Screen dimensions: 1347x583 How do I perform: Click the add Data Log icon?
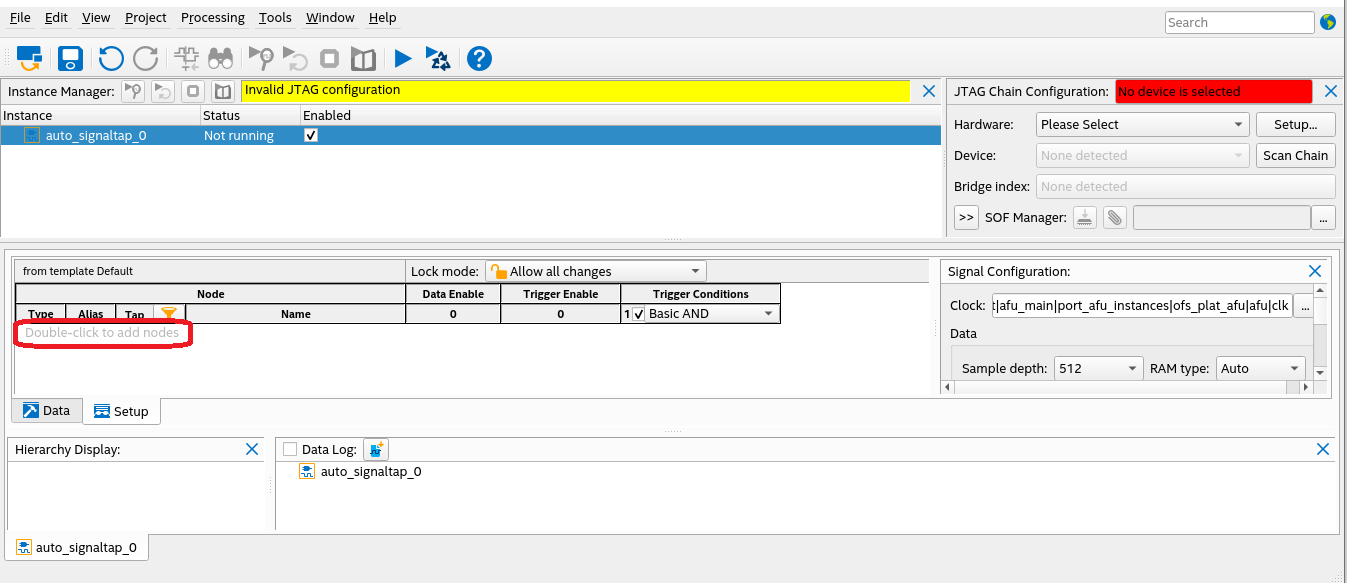point(375,450)
